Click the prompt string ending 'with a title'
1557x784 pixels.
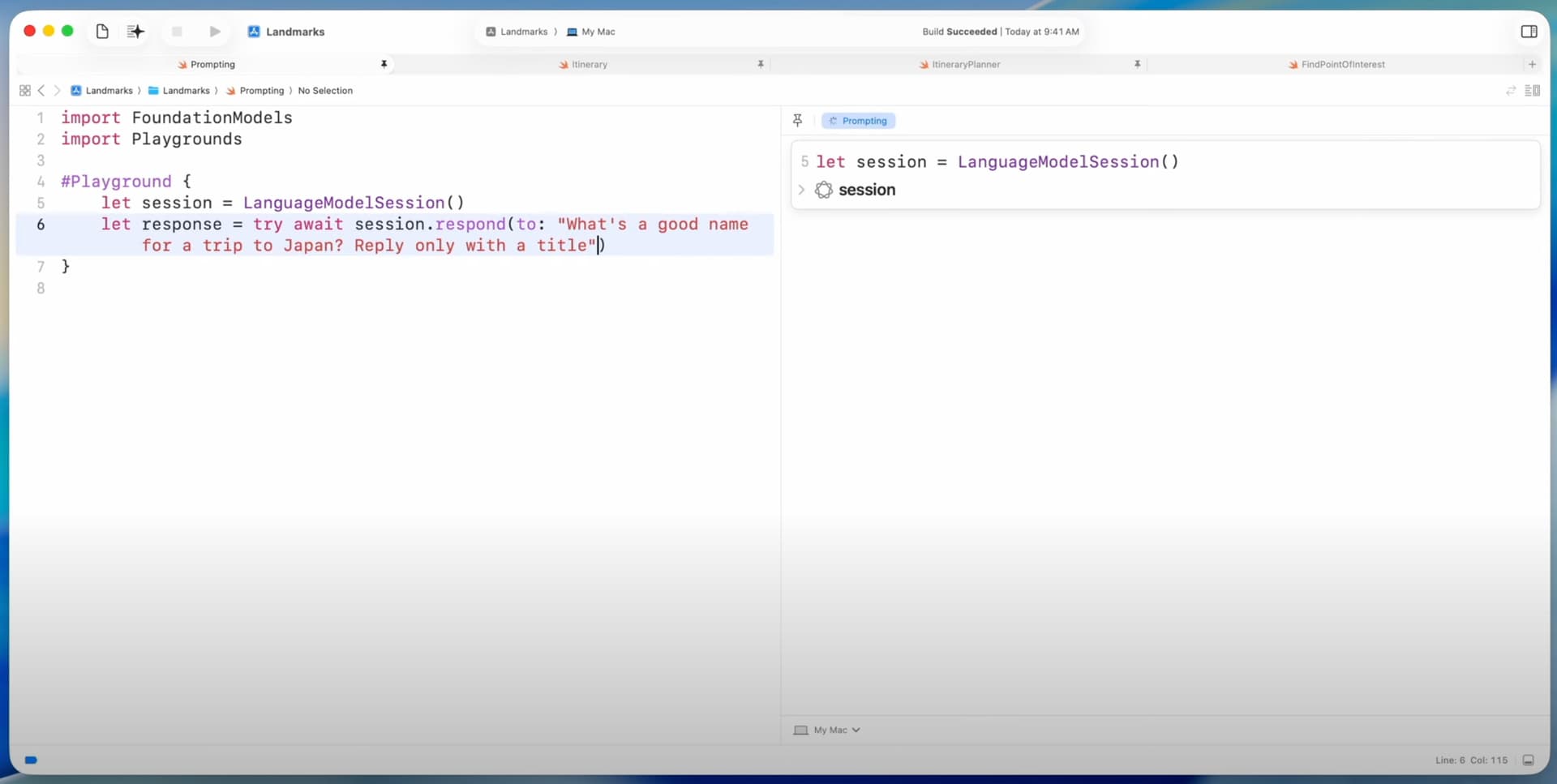pyautogui.click(x=446, y=234)
